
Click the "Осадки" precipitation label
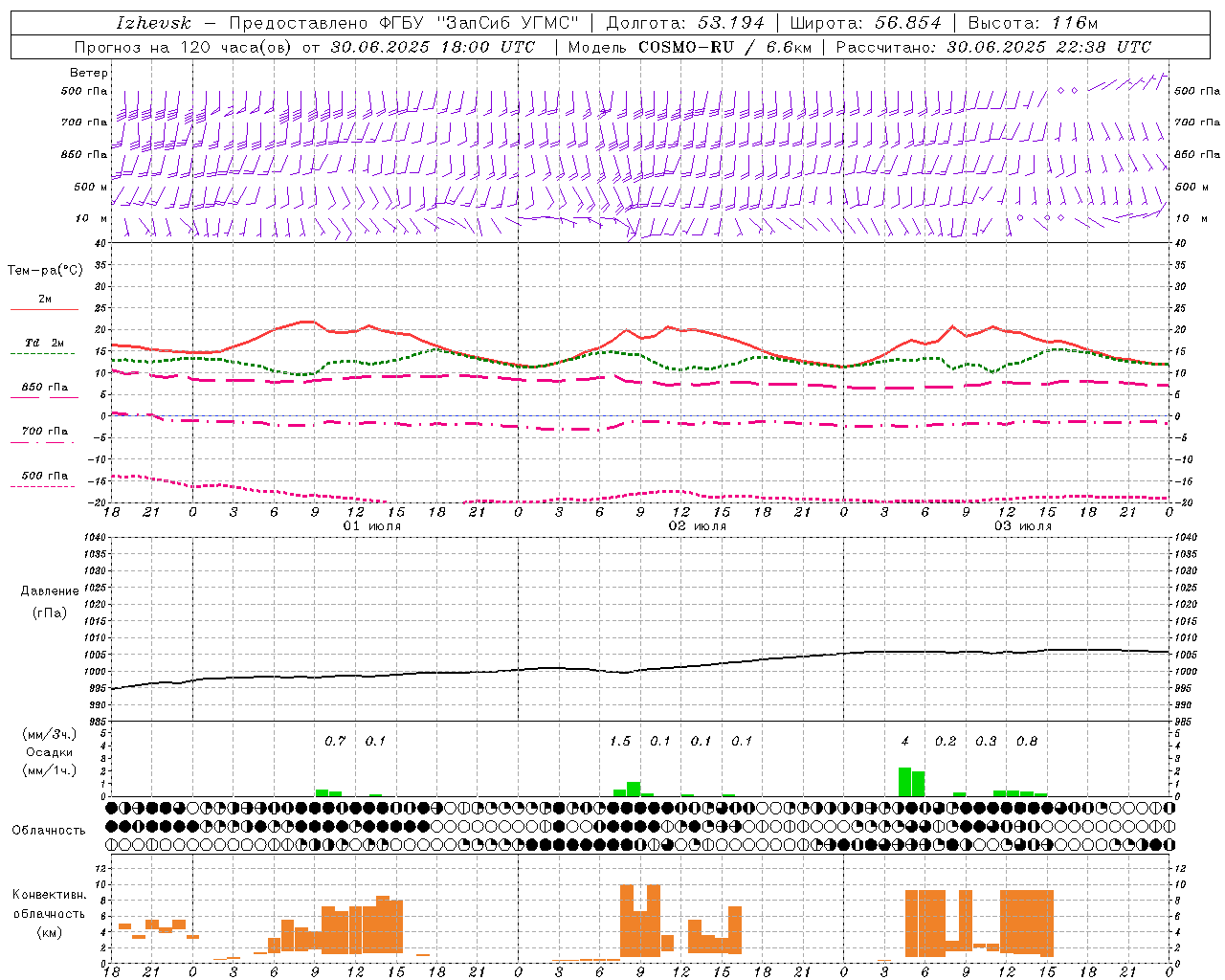pyautogui.click(x=50, y=752)
